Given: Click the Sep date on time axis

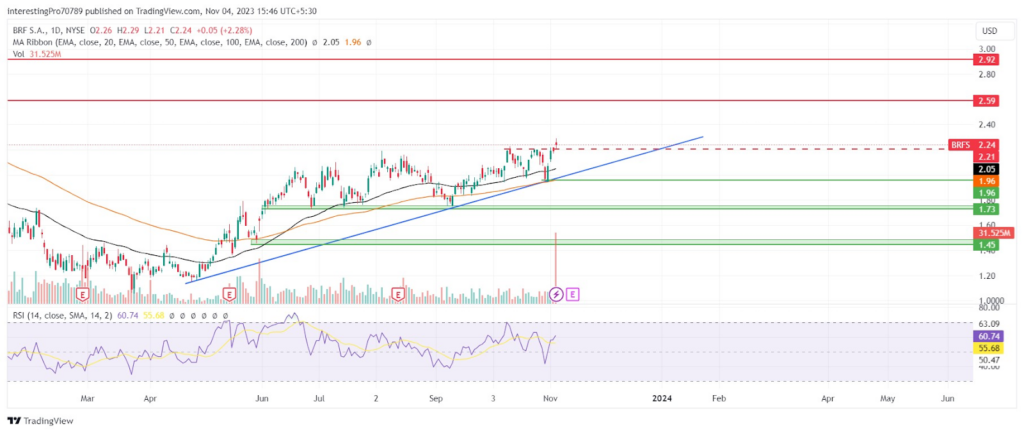Looking at the screenshot, I should click(438, 397).
